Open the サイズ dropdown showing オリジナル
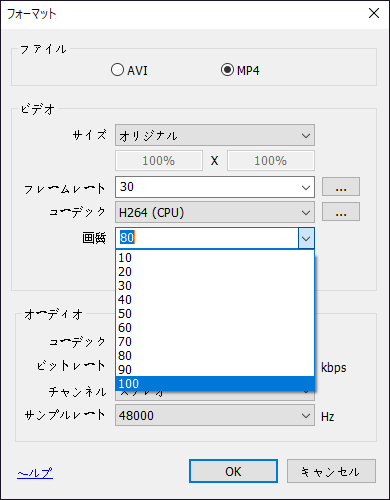Image resolution: width=390 pixels, height=500 pixels. pos(215,135)
